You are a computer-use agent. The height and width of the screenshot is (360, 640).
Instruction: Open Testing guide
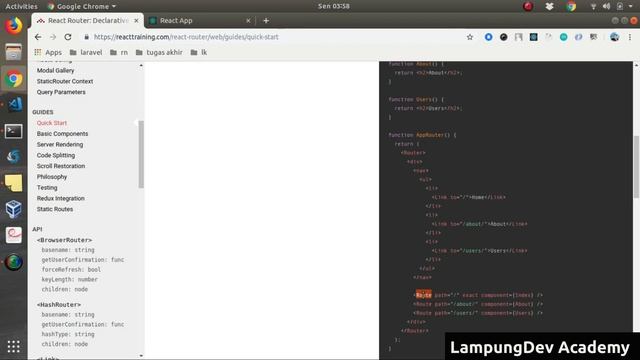click(47, 187)
